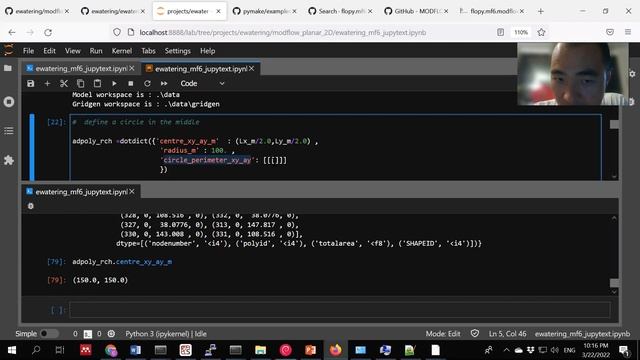Go back with browser back arrow
The width and height of the screenshot is (640, 360).
pyautogui.click(x=12, y=32)
